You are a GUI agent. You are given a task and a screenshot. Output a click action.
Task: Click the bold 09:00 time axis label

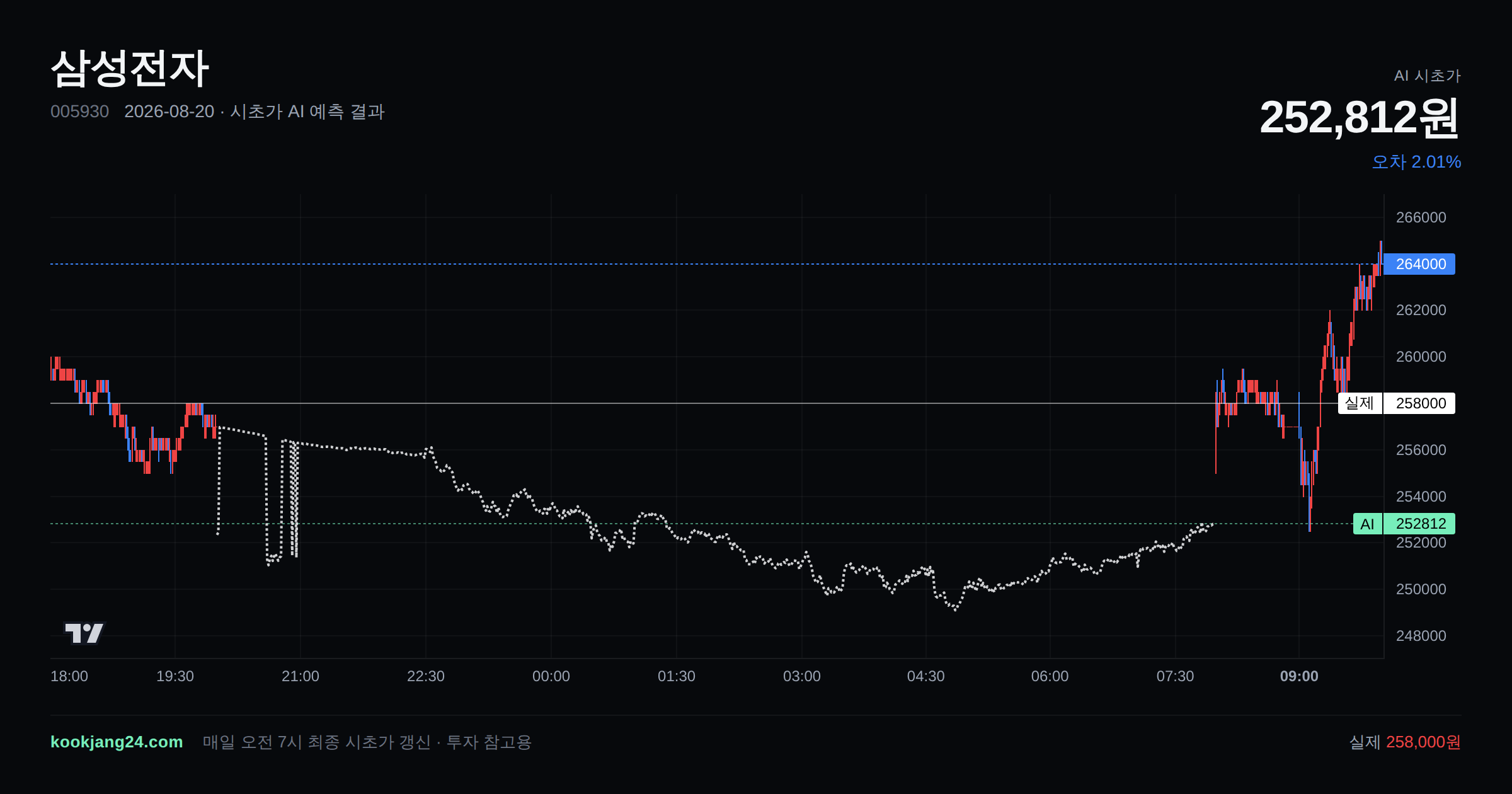click(x=1299, y=676)
